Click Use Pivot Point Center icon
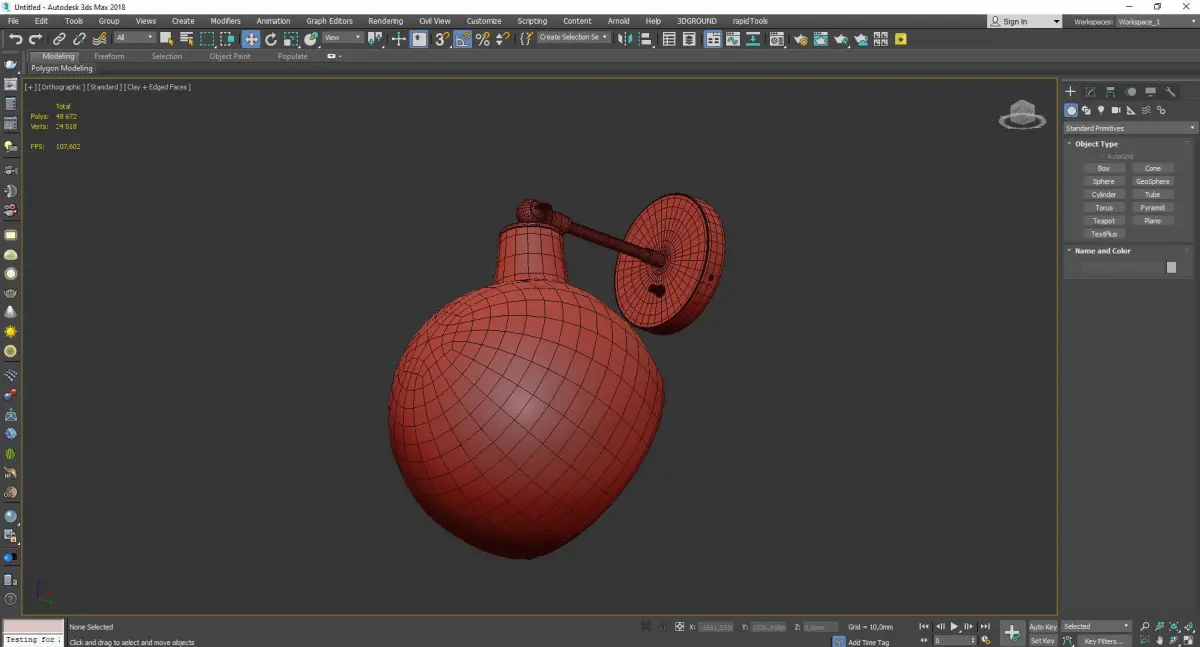This screenshot has height=647, width=1200. (376, 39)
